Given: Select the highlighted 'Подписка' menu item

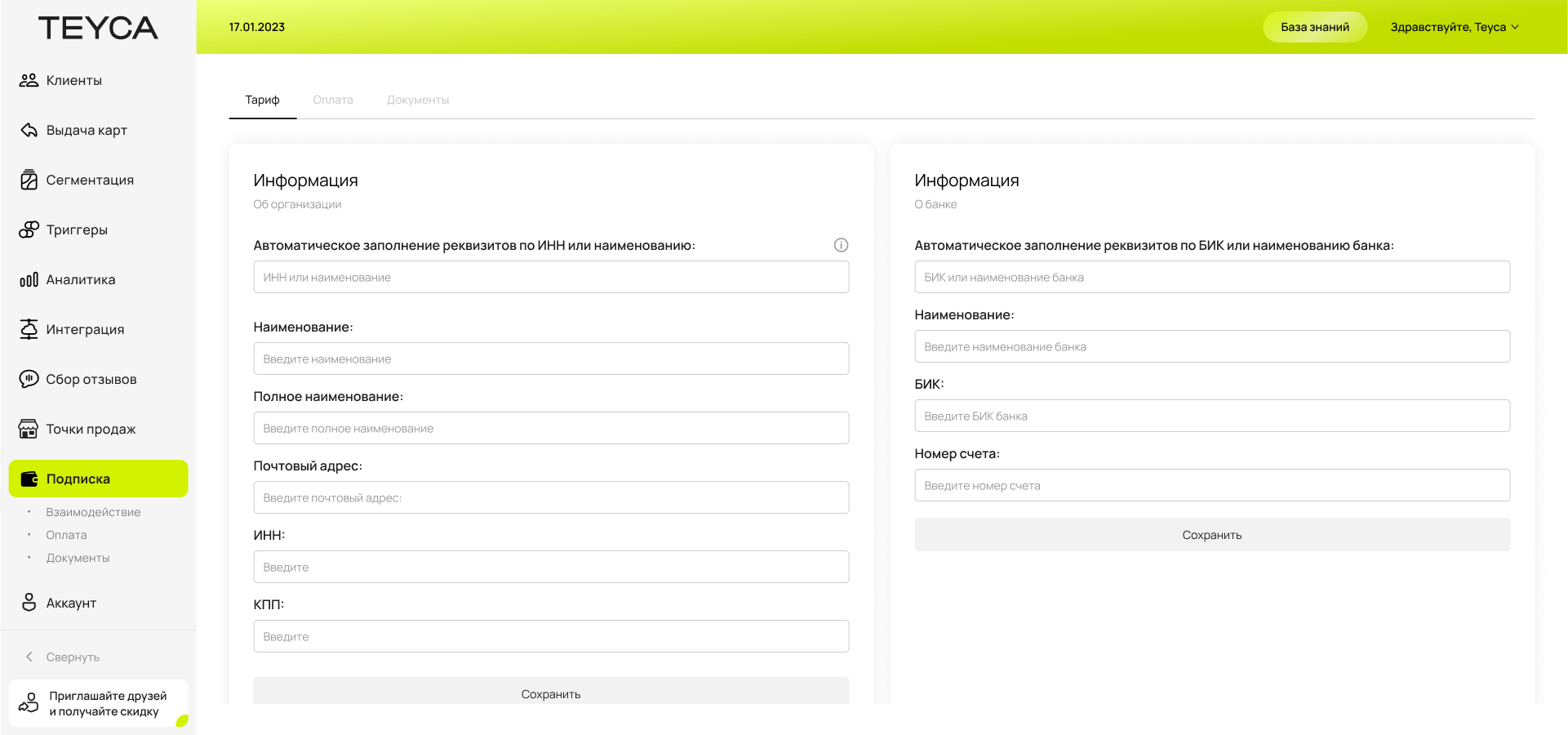Looking at the screenshot, I should point(98,479).
